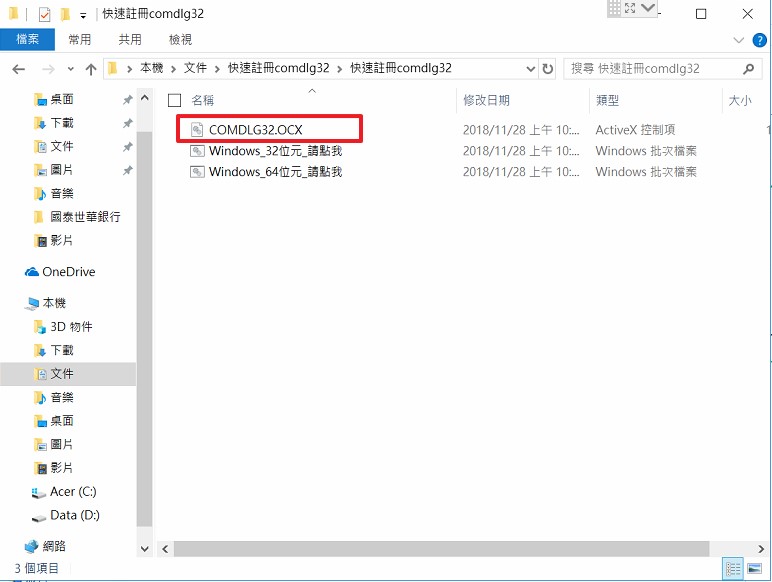Screen dimensions: 772x582
Task: Click the Back navigation arrow
Action: tap(19, 69)
